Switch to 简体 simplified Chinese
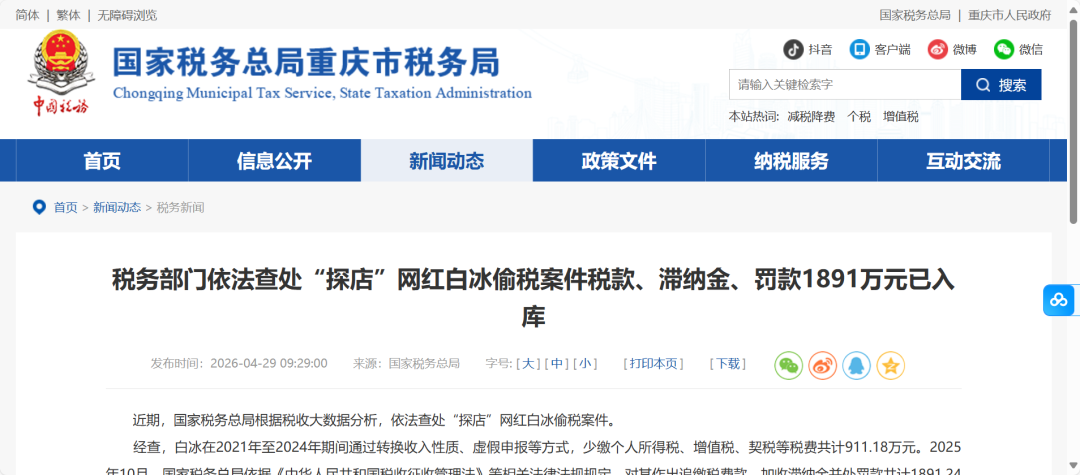Screen dimensions: 1080x475 click(x=28, y=15)
